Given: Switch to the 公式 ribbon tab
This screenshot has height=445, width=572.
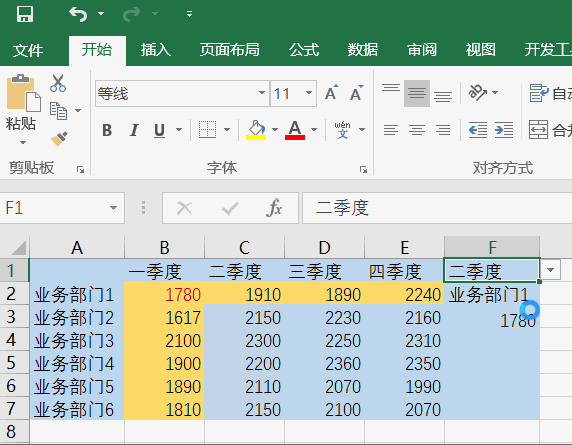Looking at the screenshot, I should 304,50.
